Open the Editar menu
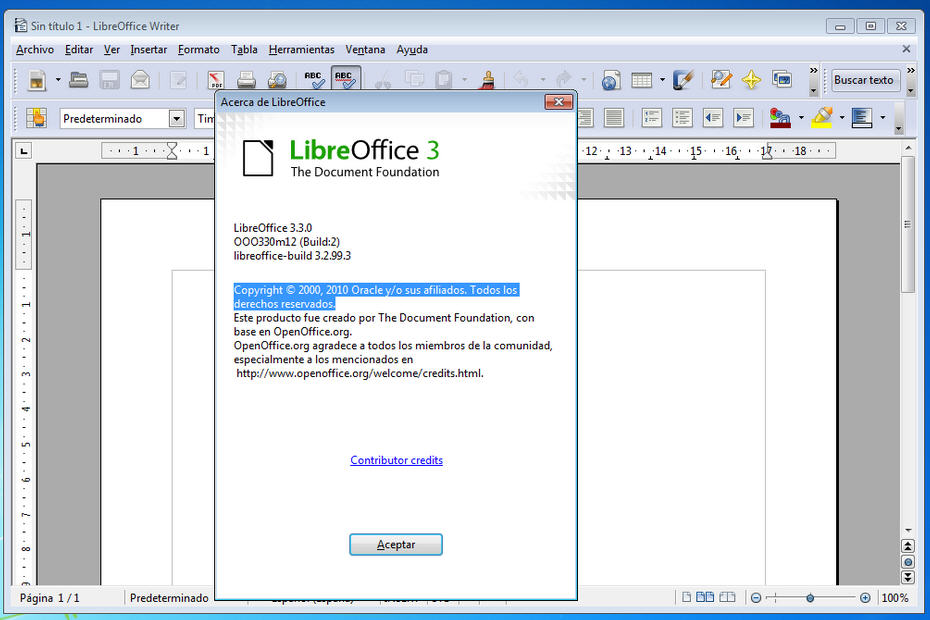Viewport: 930px width, 620px height. (x=79, y=50)
